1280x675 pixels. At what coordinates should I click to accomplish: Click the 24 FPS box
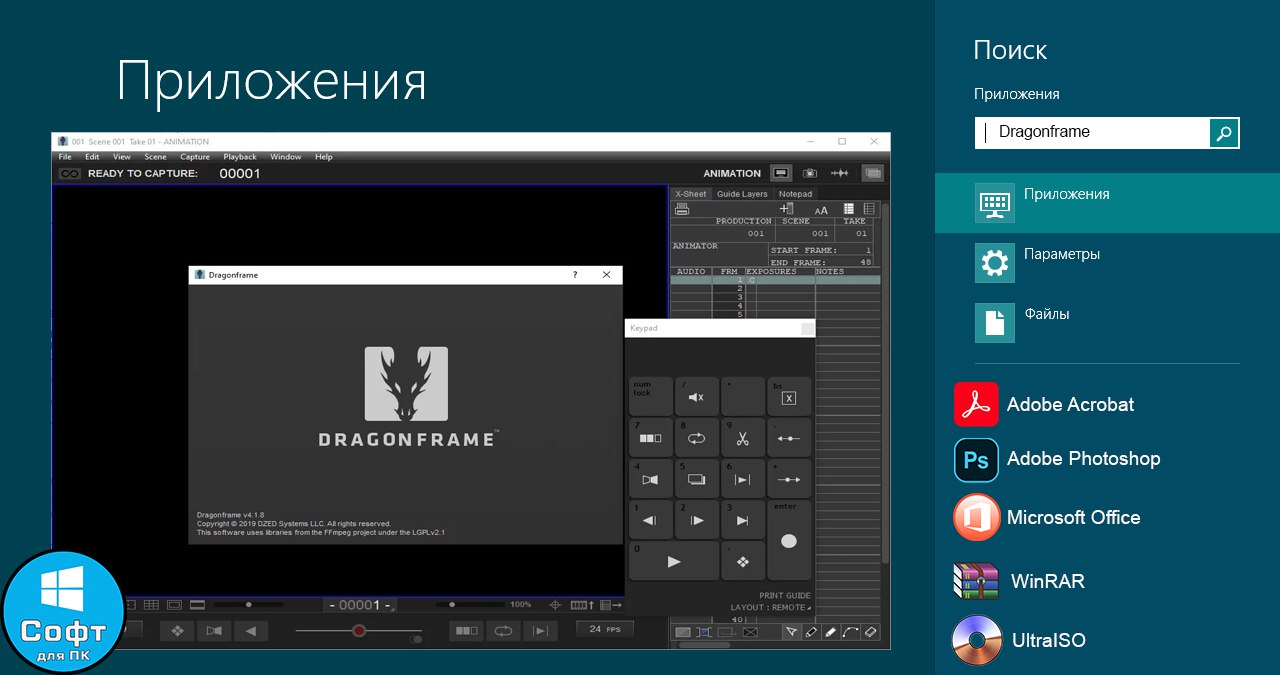coord(604,629)
